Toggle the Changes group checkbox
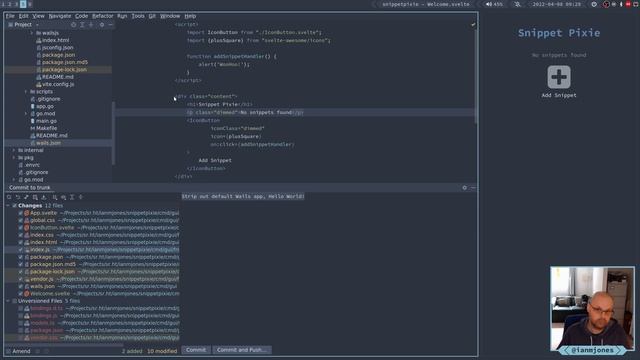640x360 pixels. tap(14, 206)
